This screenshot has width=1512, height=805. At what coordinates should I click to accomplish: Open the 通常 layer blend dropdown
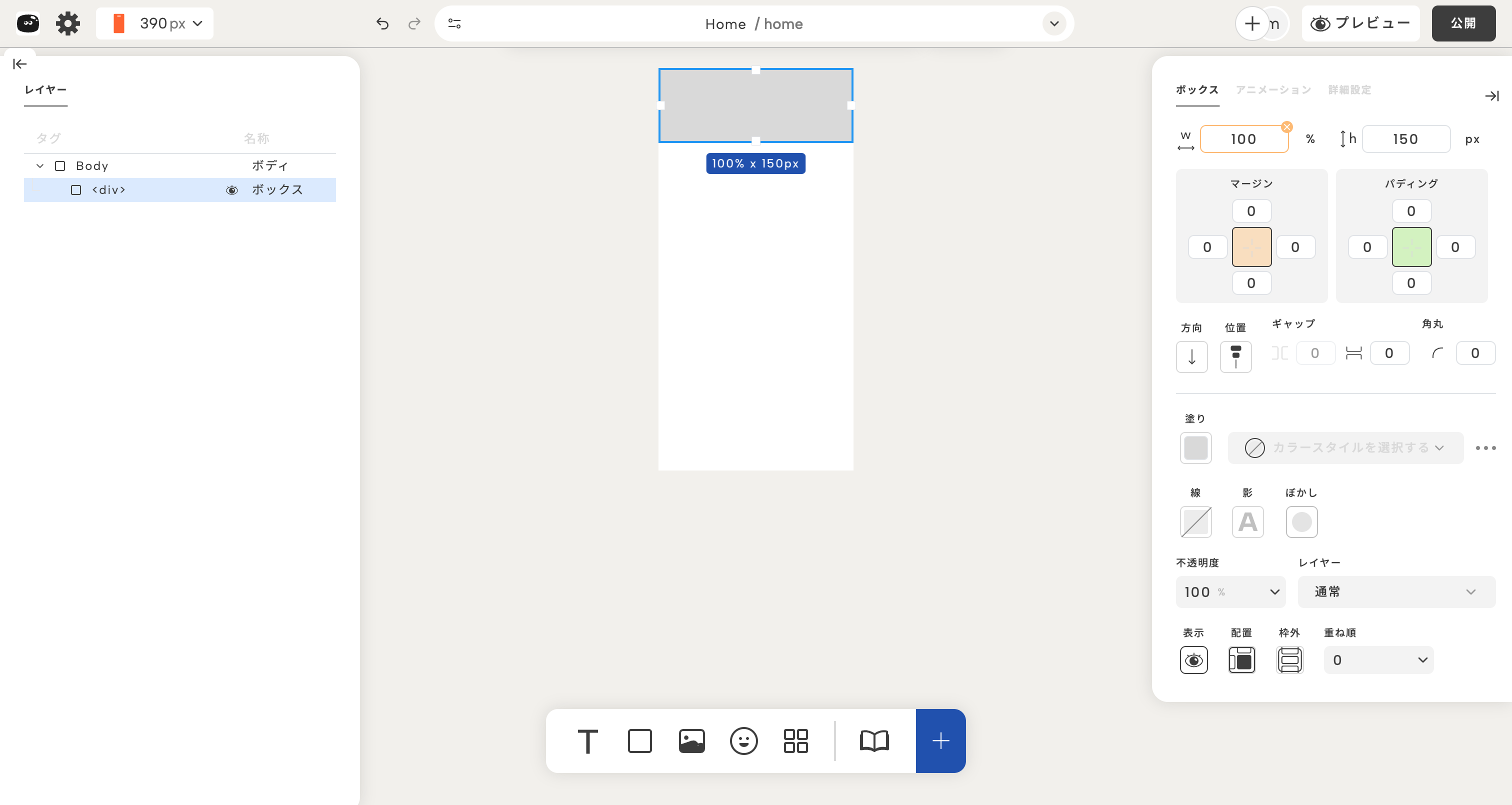(1396, 592)
